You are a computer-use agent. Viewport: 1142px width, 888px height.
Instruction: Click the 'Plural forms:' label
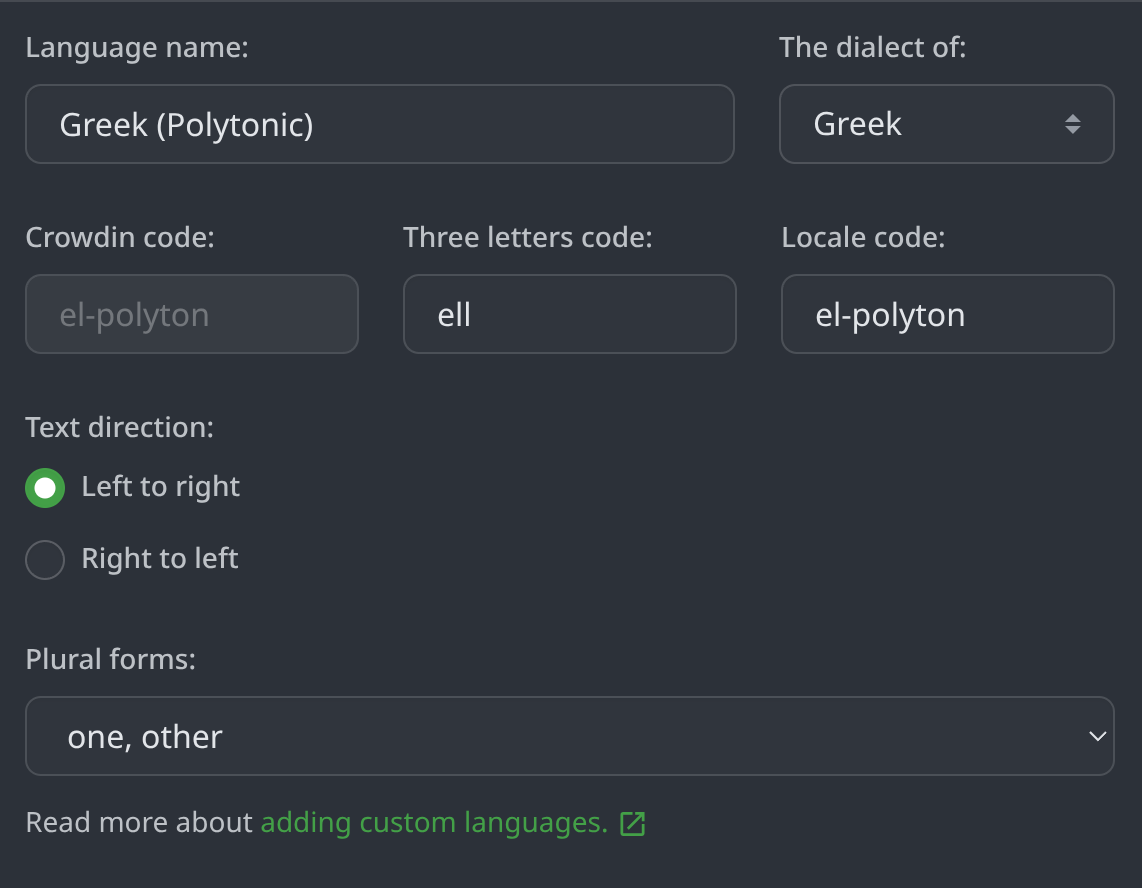point(111,659)
